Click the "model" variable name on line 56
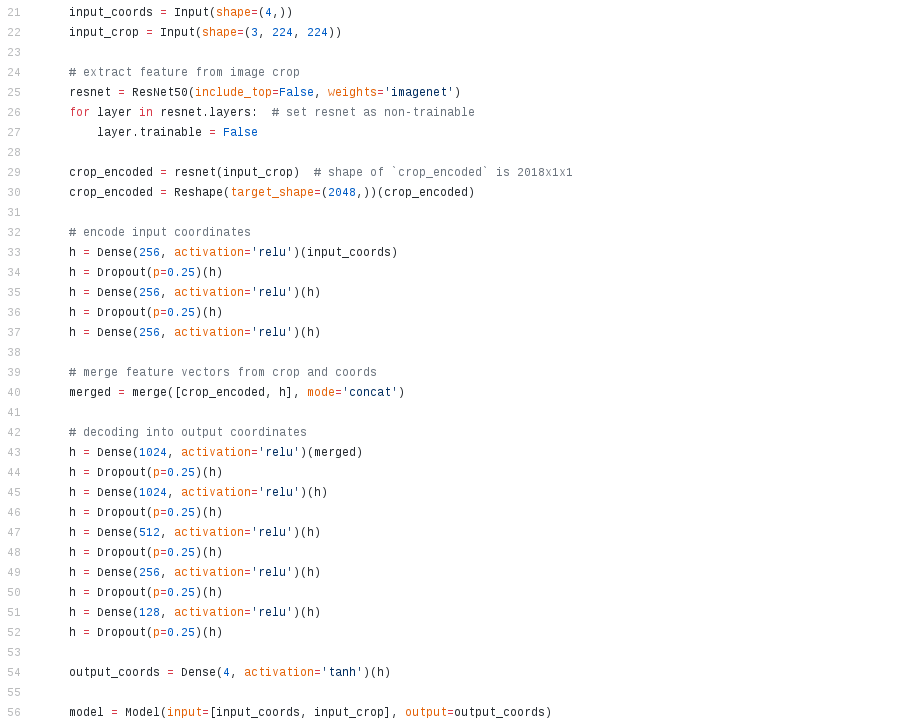This screenshot has height=723, width=897. coord(86,713)
